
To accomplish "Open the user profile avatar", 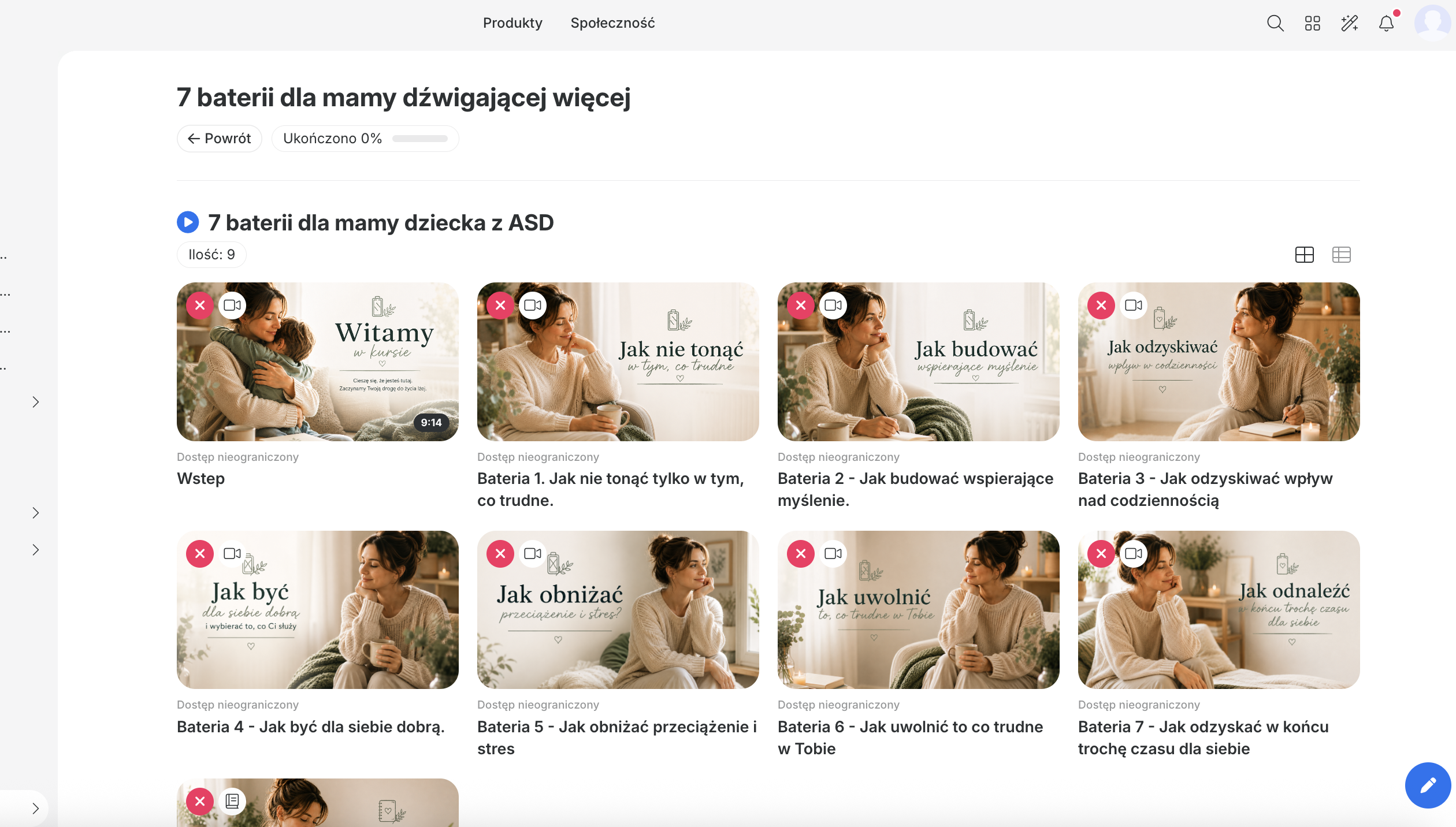I will tap(1433, 23).
